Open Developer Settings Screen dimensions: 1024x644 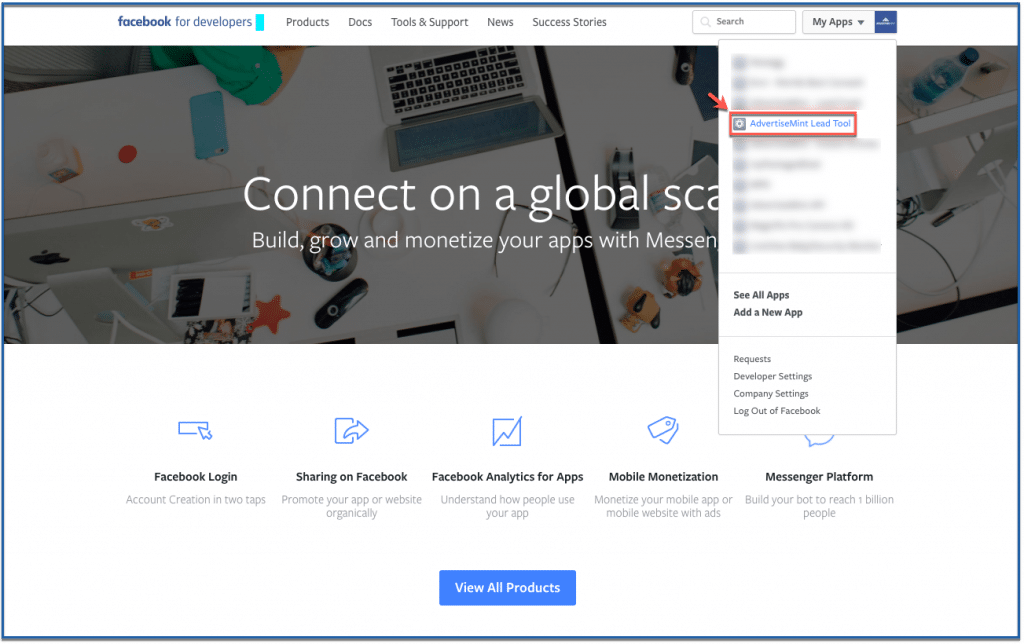click(x=773, y=376)
